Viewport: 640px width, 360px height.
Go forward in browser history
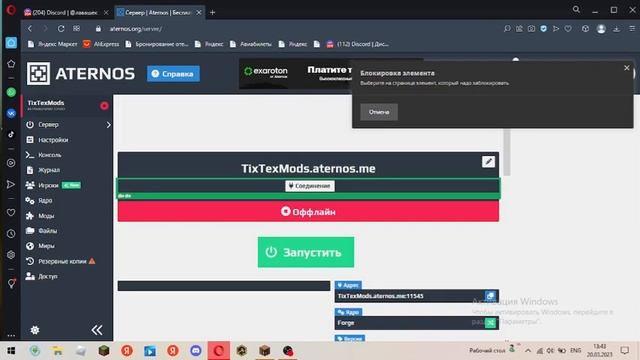[45, 29]
